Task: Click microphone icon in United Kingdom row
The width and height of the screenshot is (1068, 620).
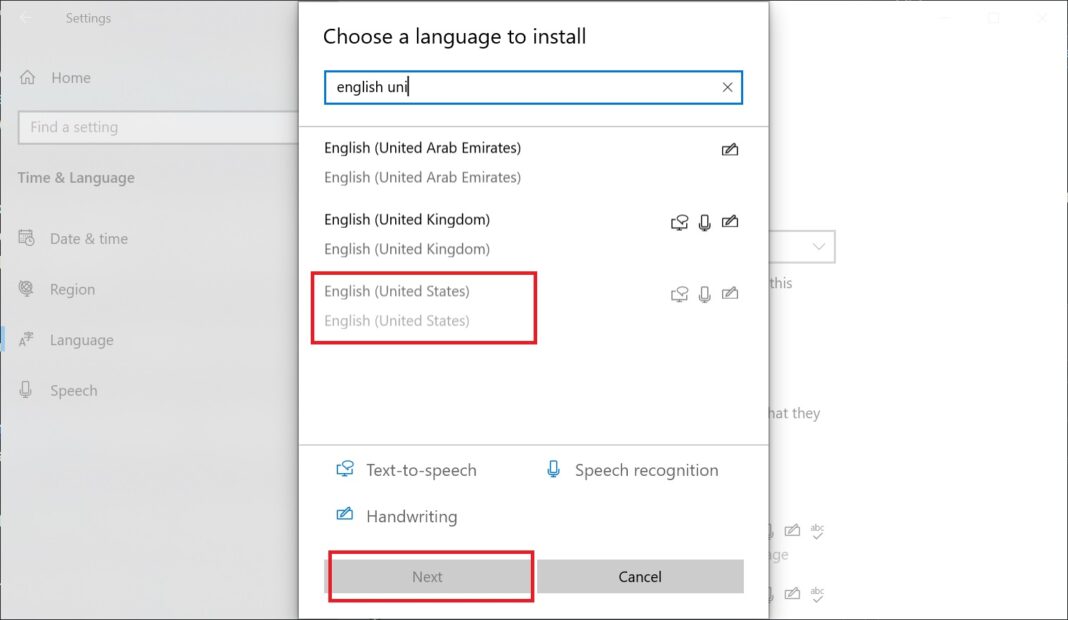Action: [705, 222]
